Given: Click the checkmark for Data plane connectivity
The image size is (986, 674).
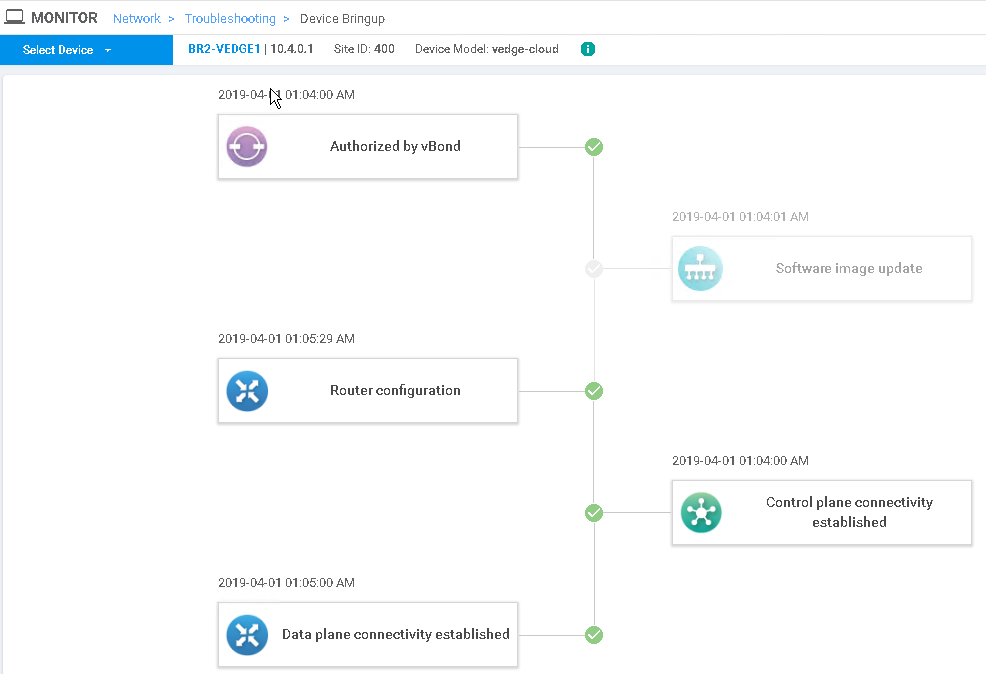Looking at the screenshot, I should (x=594, y=635).
